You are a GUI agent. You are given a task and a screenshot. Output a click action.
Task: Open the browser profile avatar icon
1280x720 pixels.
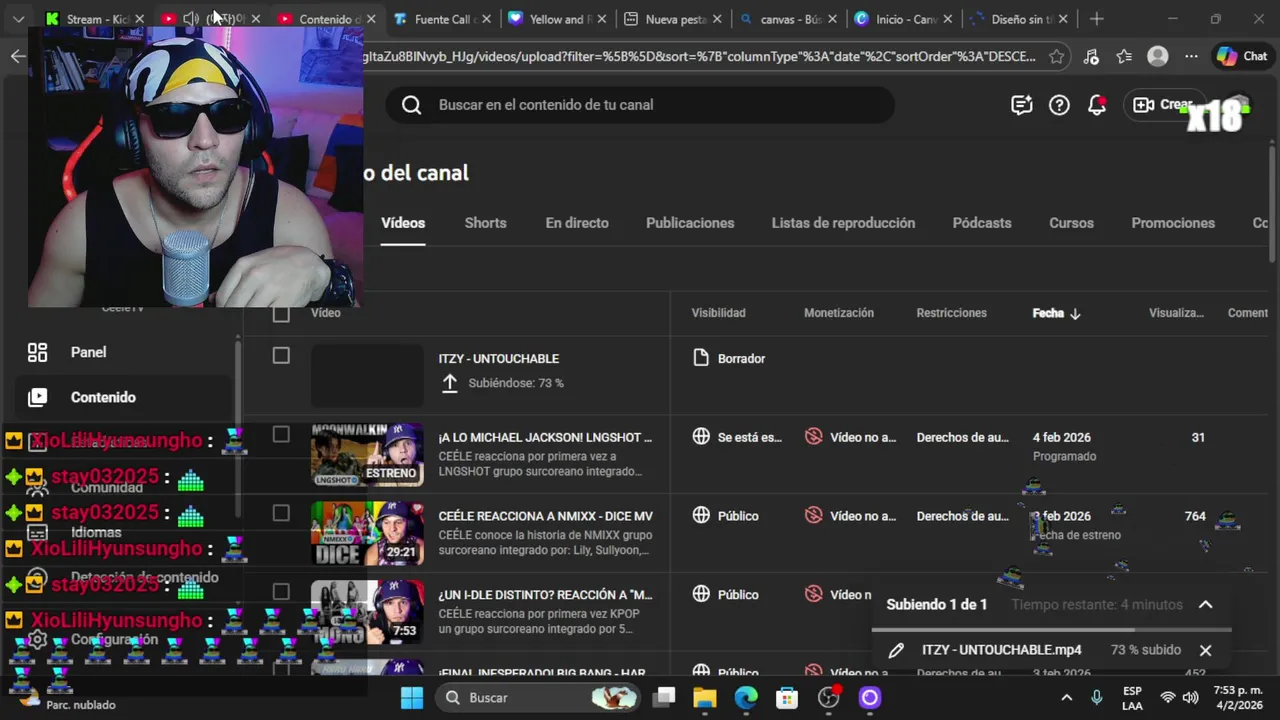[x=1158, y=57]
